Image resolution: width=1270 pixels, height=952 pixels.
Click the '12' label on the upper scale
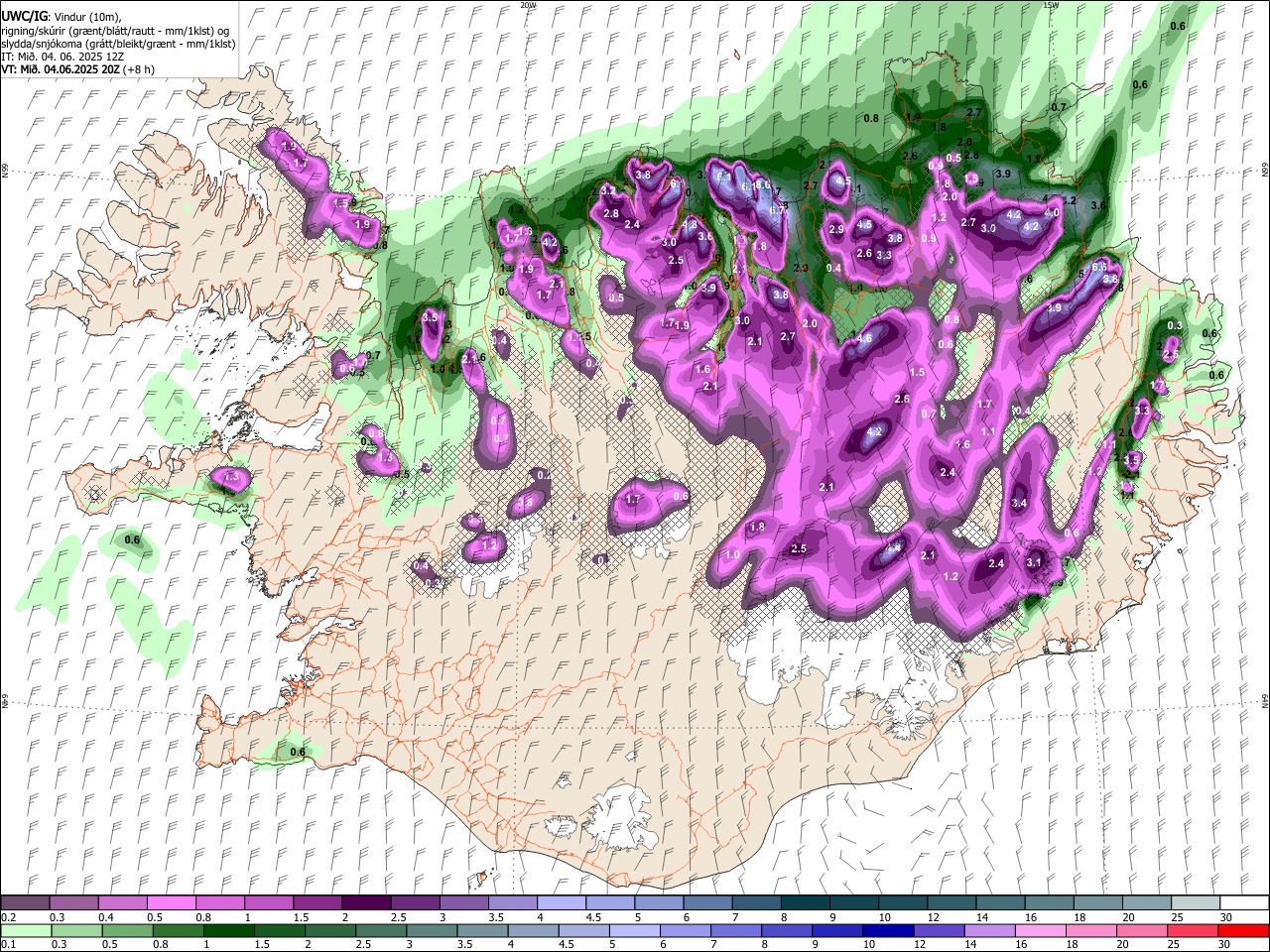[933, 917]
